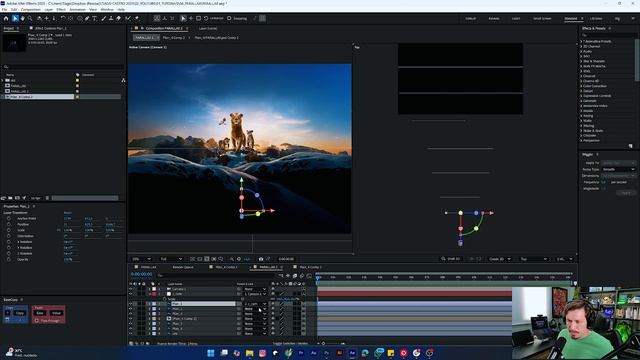Open the Window menu

(x=107, y=9)
